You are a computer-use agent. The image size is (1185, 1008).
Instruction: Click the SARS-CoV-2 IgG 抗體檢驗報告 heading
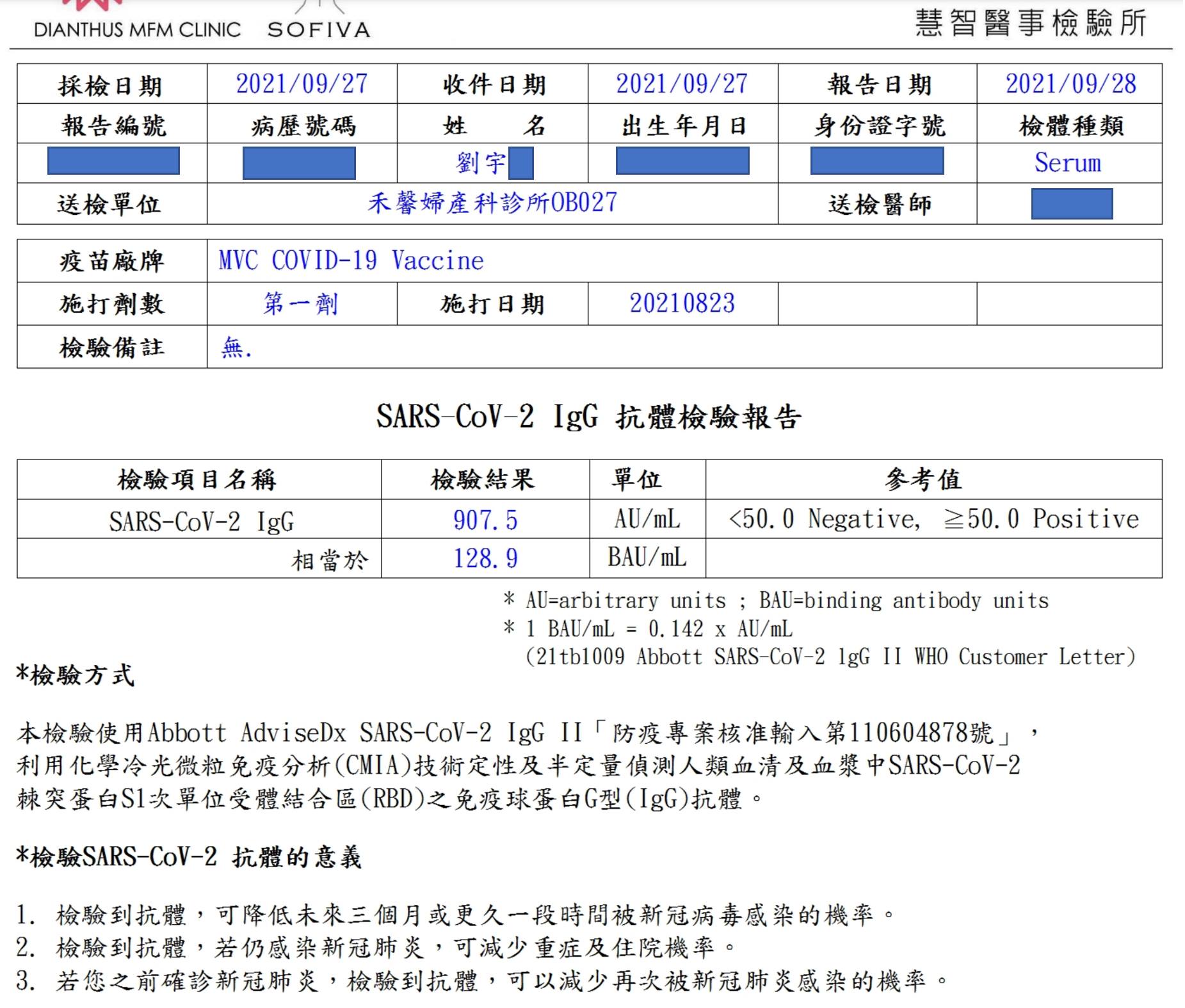pos(588,417)
